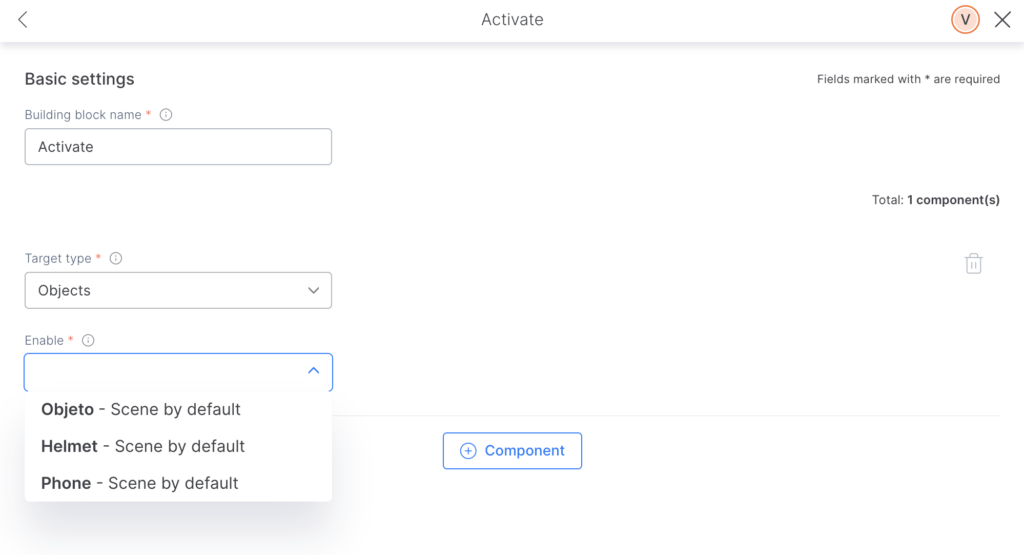
Task: Open the Target type Objects dropdown
Action: [178, 291]
